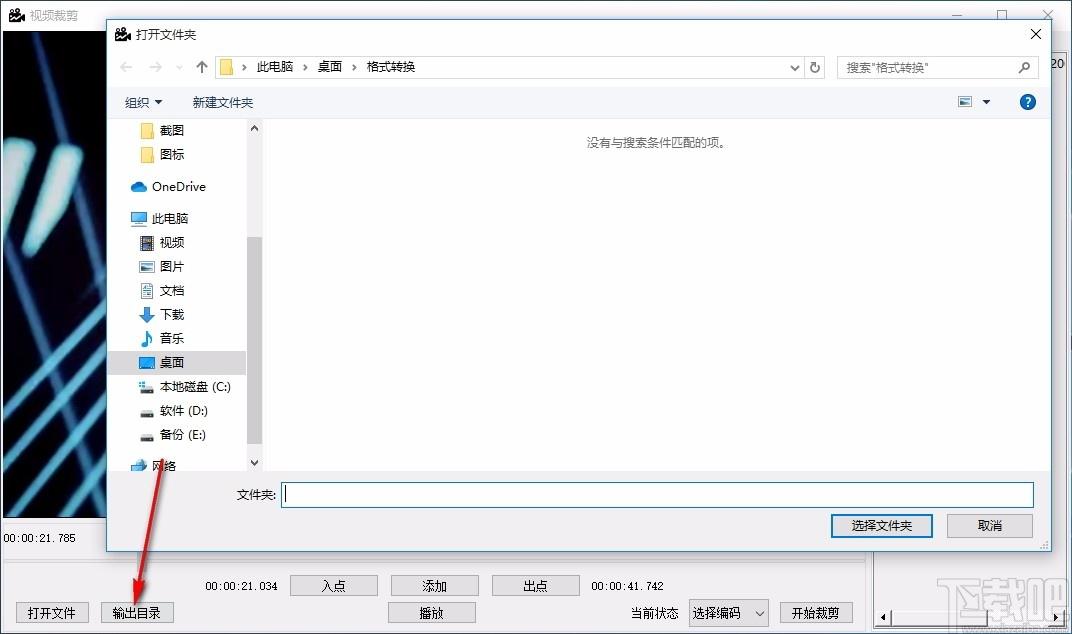Select 截图 folder in sidebar
Image resolution: width=1072 pixels, height=634 pixels.
(172, 130)
